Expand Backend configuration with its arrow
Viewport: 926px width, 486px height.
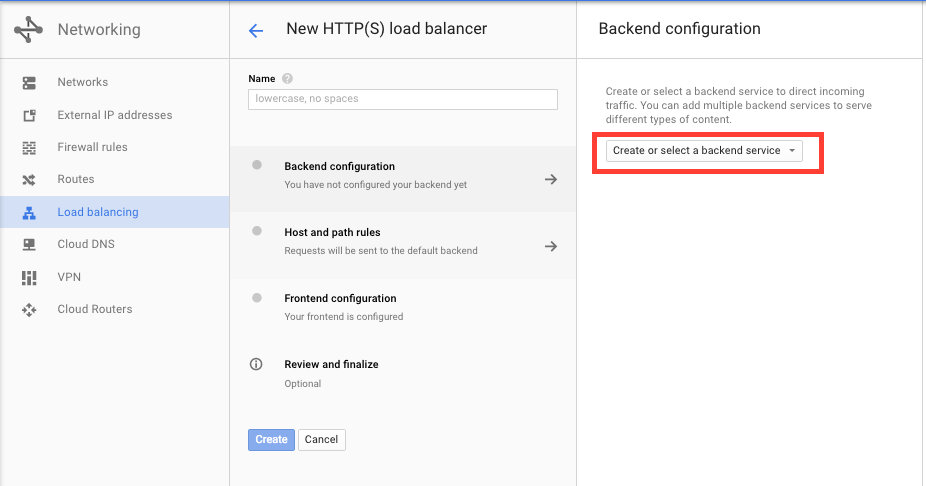tap(550, 180)
